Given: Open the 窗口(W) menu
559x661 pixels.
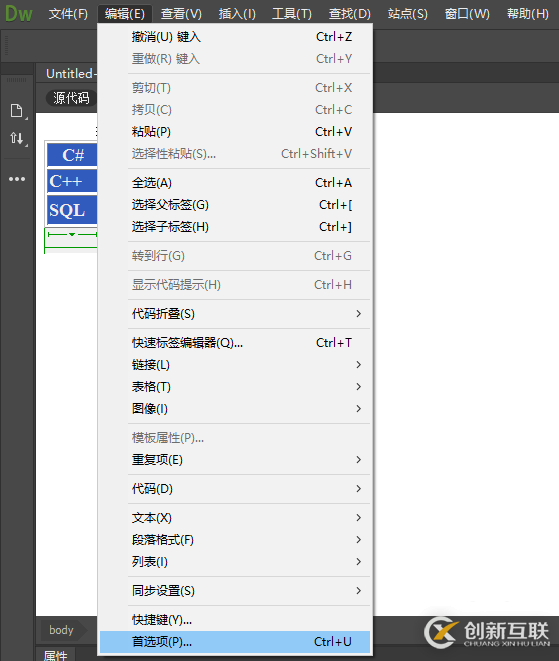Looking at the screenshot, I should click(467, 14).
